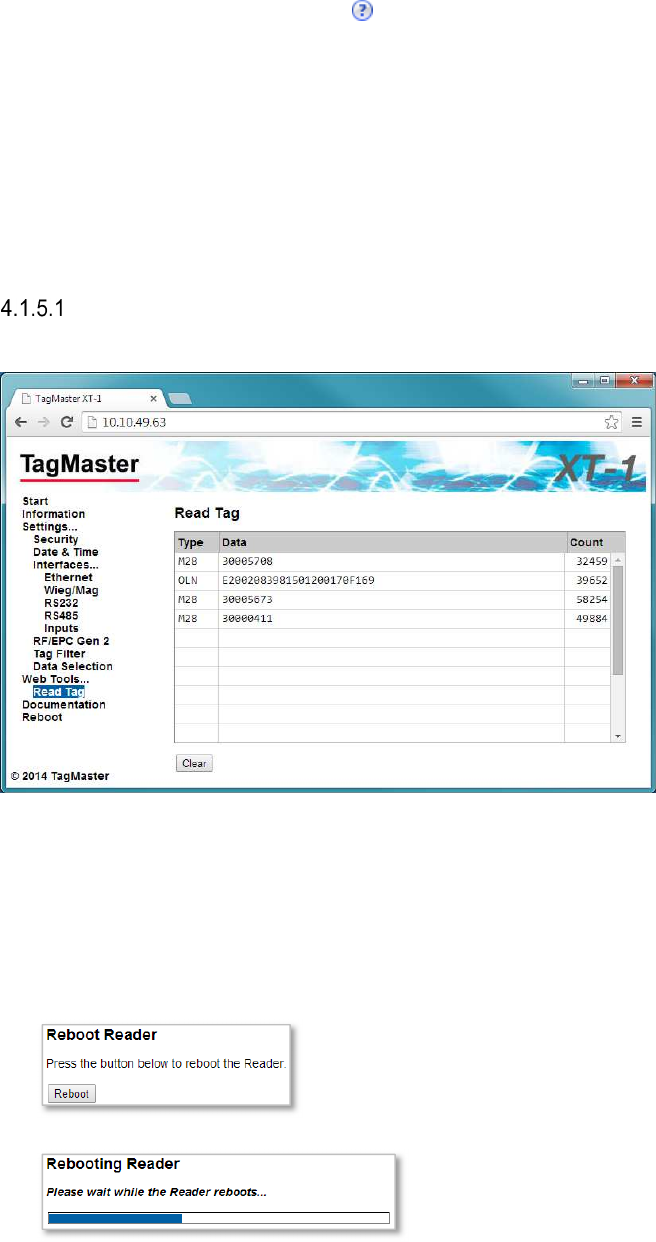
Task: Select tag data 30000411
Action: point(247,619)
